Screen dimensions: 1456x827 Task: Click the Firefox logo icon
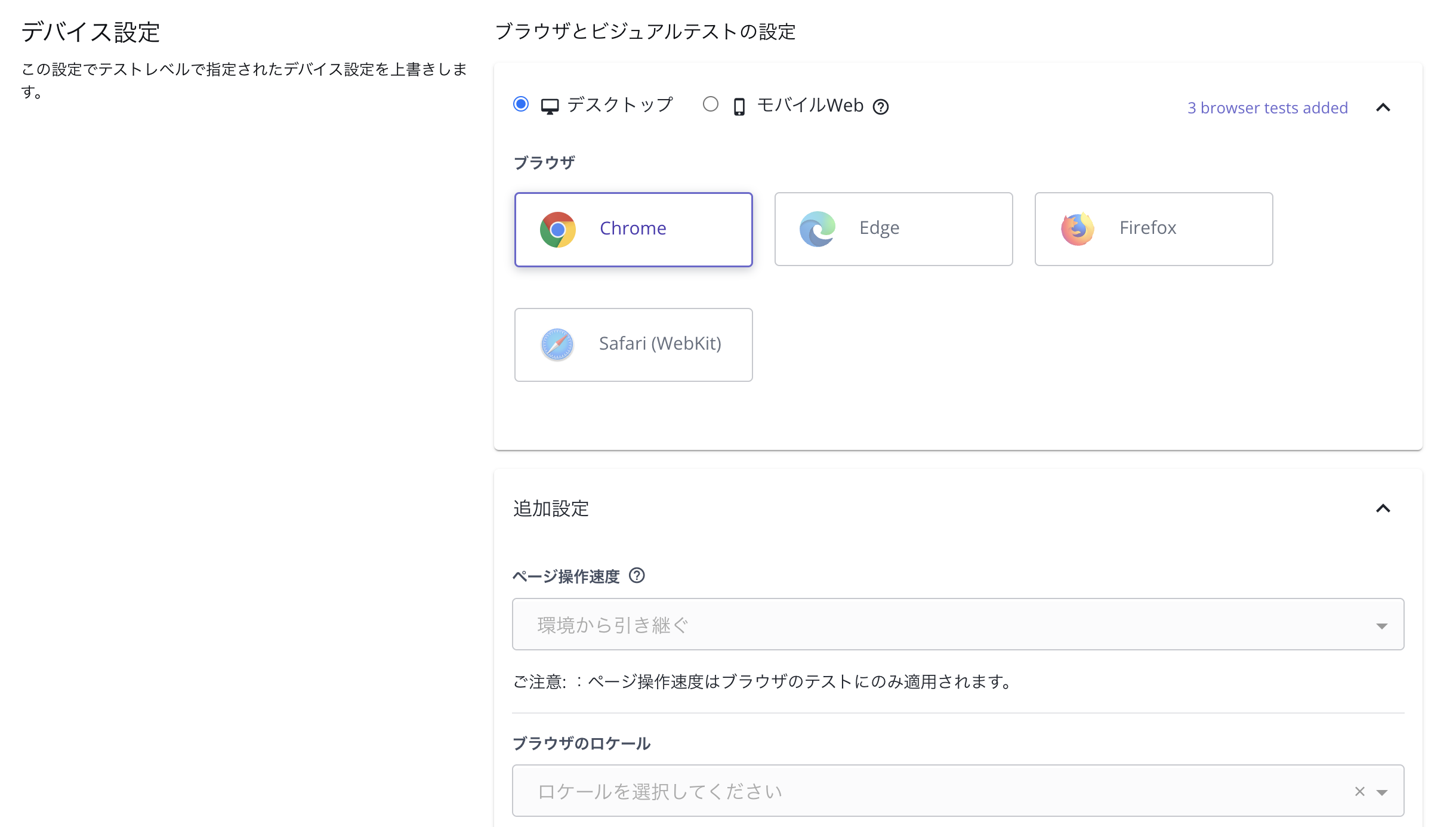[1078, 229]
